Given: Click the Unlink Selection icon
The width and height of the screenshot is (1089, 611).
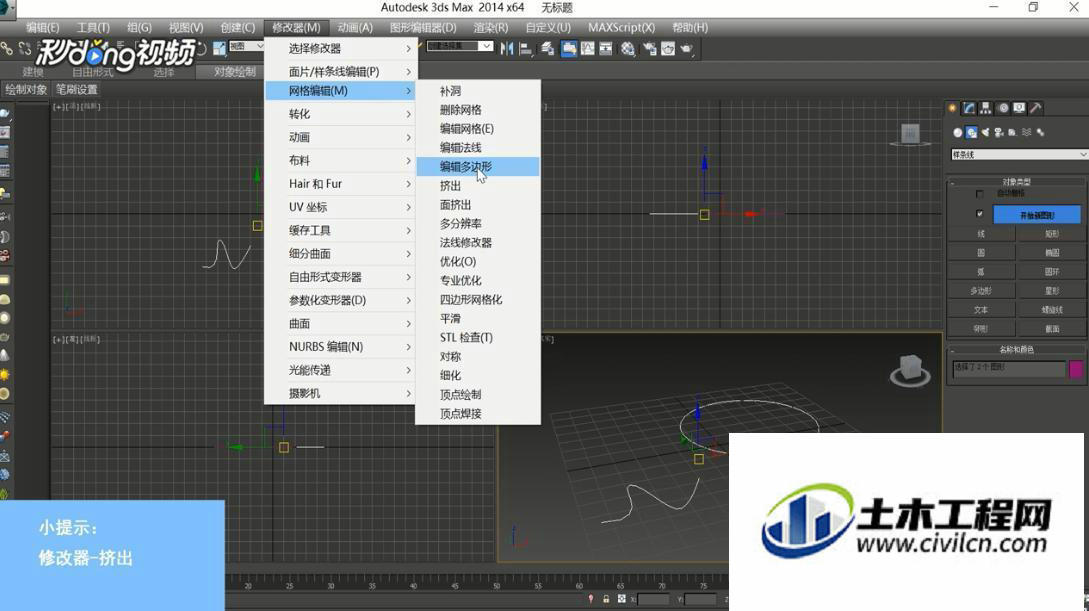Looking at the screenshot, I should click(25, 49).
